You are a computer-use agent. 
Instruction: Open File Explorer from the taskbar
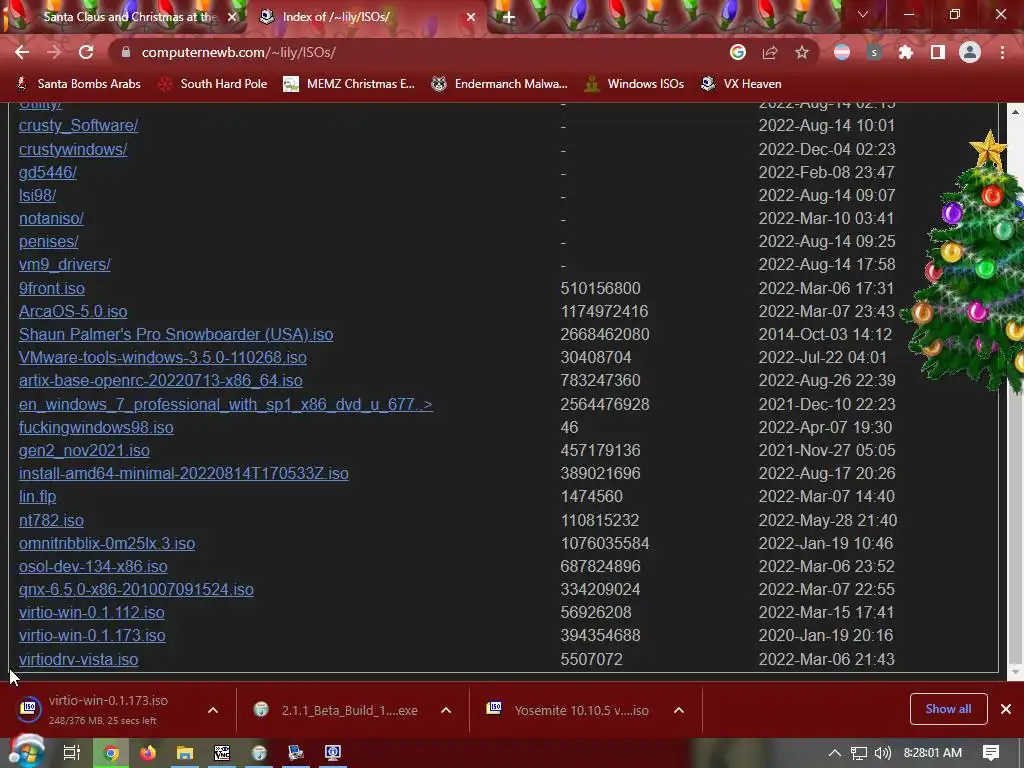click(185, 753)
